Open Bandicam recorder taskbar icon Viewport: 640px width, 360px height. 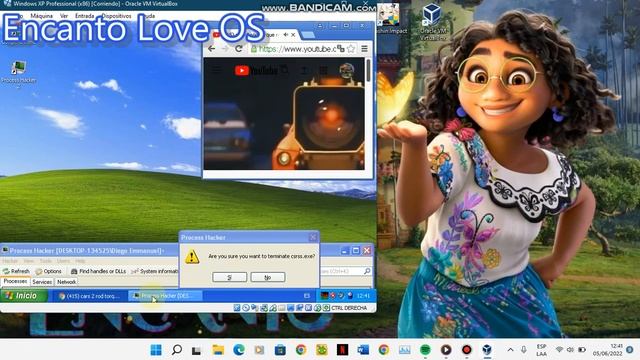(467, 350)
